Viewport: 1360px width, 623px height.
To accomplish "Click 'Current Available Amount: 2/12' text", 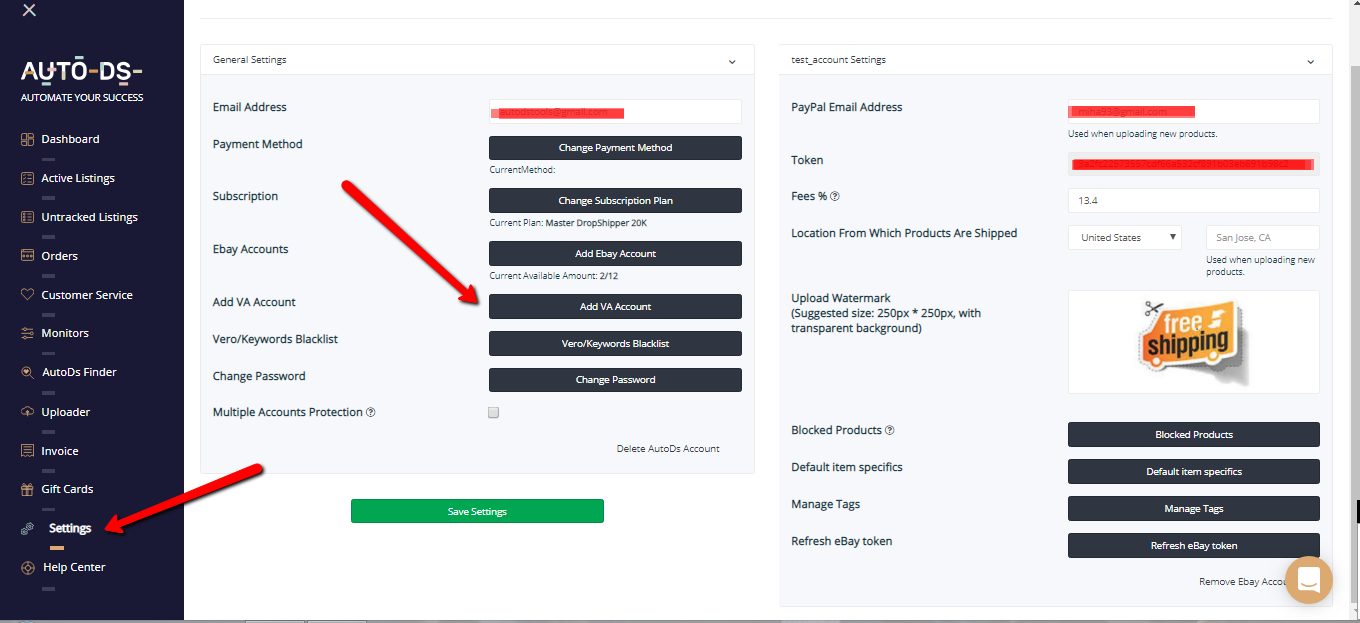I will [x=553, y=276].
